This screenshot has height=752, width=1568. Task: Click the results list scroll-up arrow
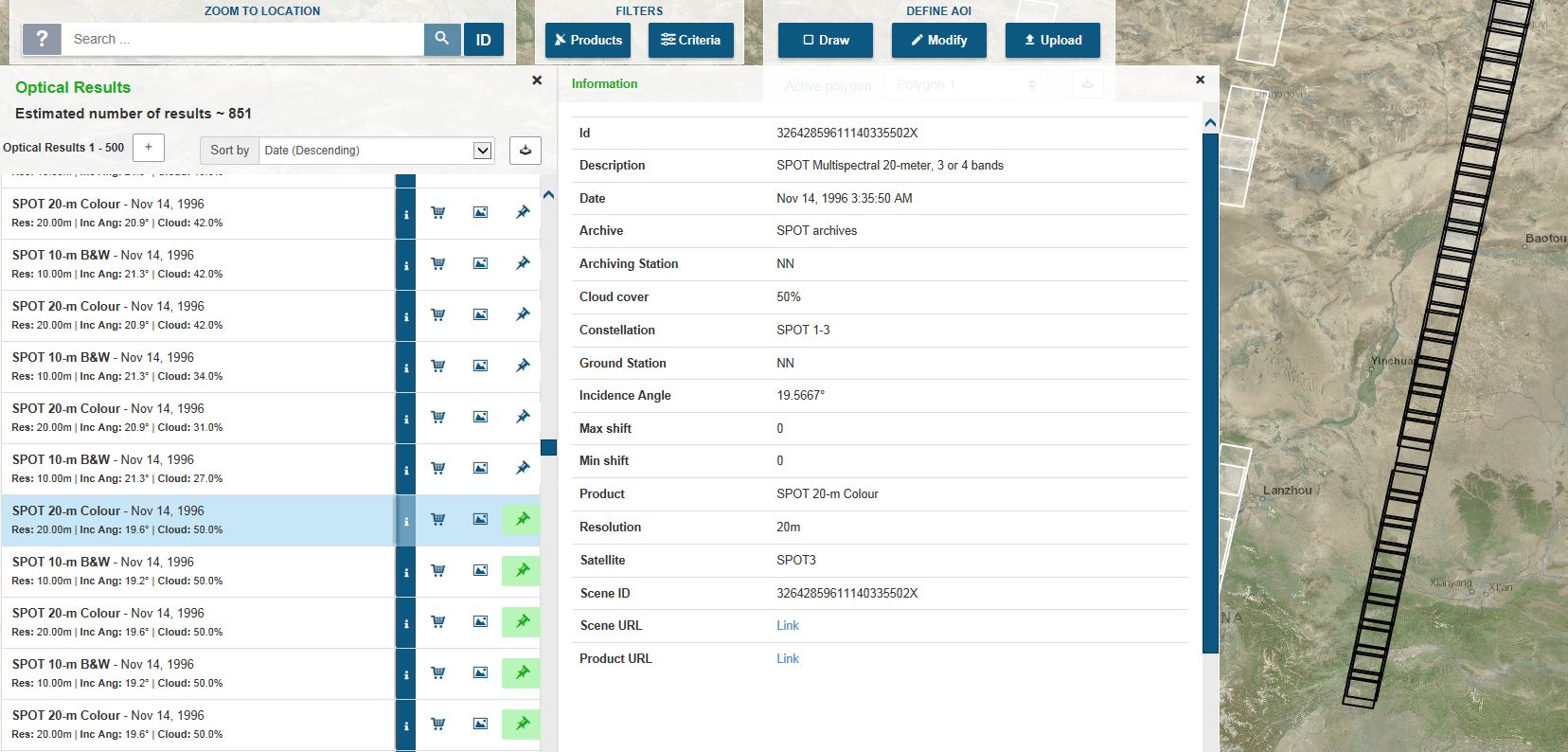pos(548,194)
